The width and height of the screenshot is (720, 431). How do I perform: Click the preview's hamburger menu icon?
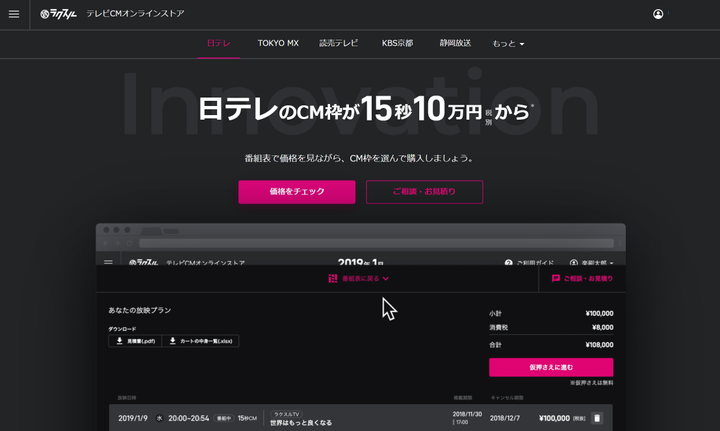coord(108,263)
